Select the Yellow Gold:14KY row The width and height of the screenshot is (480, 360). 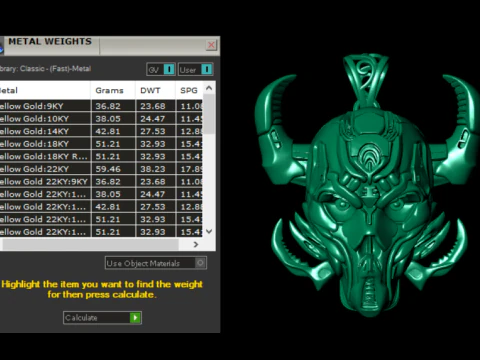tap(101, 131)
